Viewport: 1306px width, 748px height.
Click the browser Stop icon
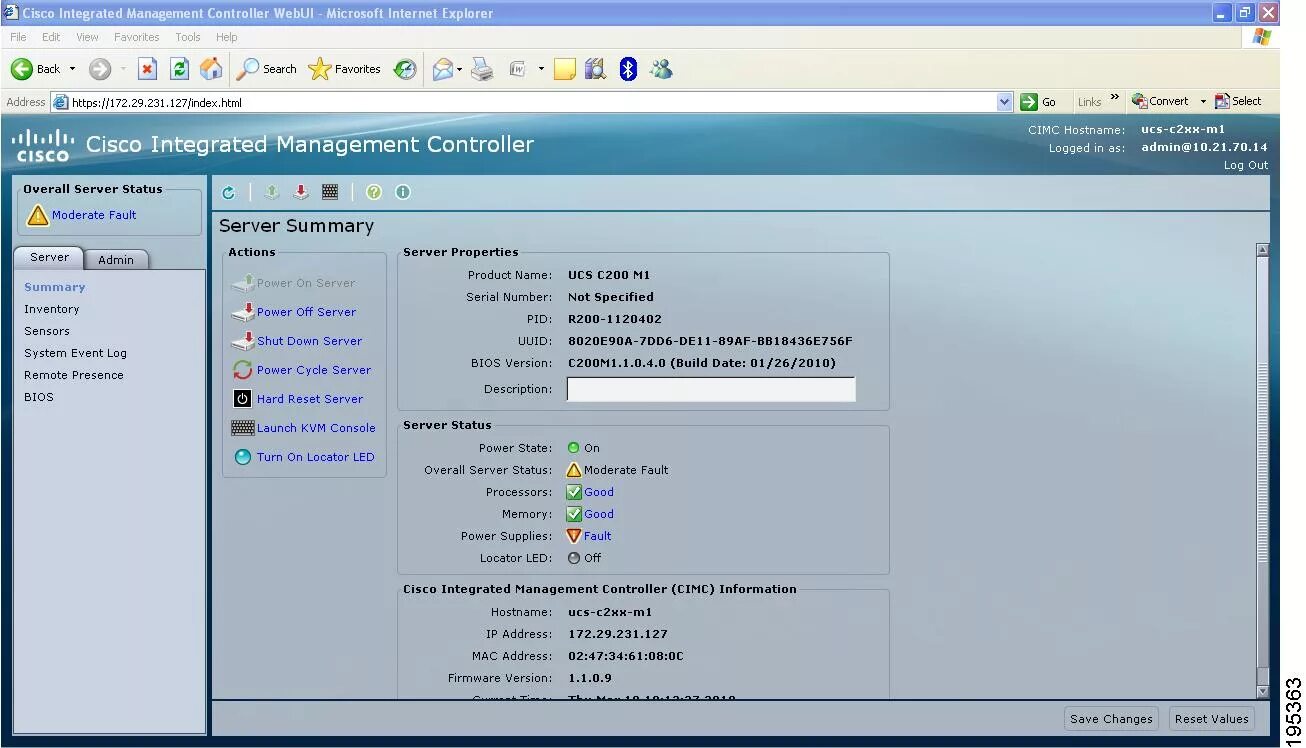[x=147, y=69]
